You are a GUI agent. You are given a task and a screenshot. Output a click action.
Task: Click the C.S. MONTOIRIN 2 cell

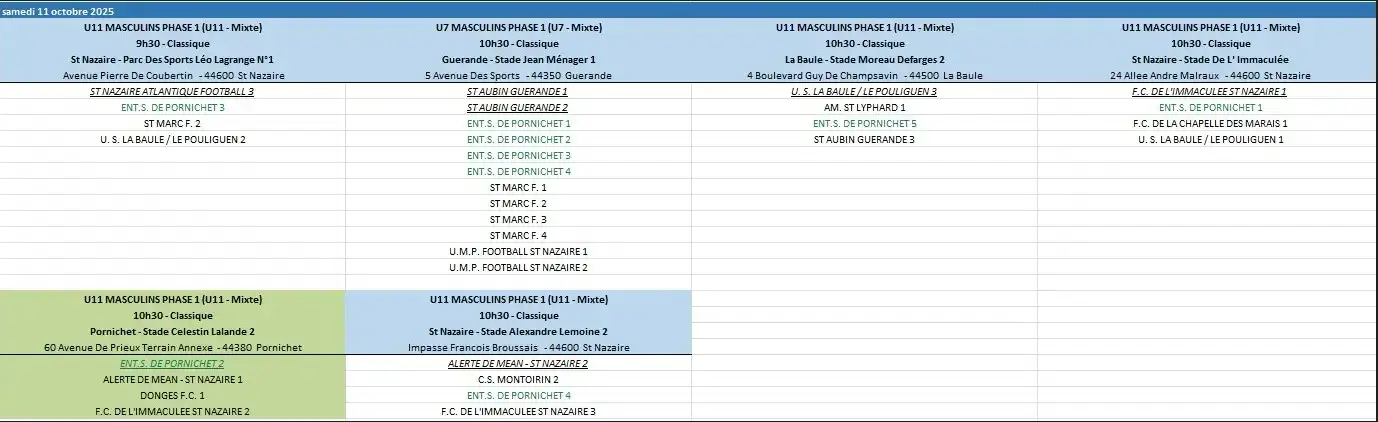[x=518, y=380]
